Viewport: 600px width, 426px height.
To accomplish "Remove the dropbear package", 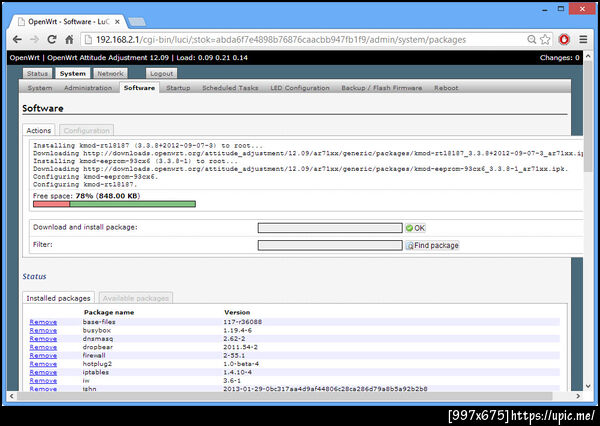I will (x=43, y=347).
